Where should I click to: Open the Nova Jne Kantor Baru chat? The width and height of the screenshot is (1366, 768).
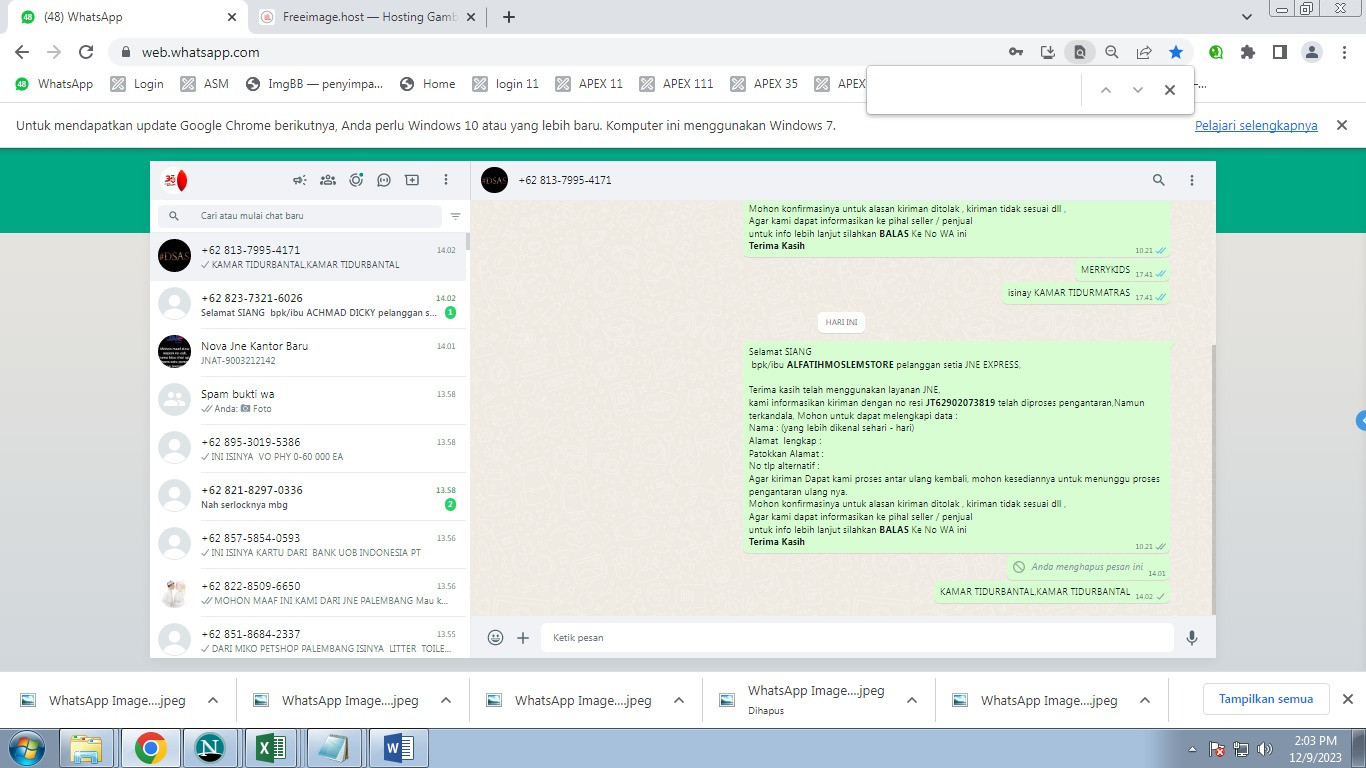(308, 352)
